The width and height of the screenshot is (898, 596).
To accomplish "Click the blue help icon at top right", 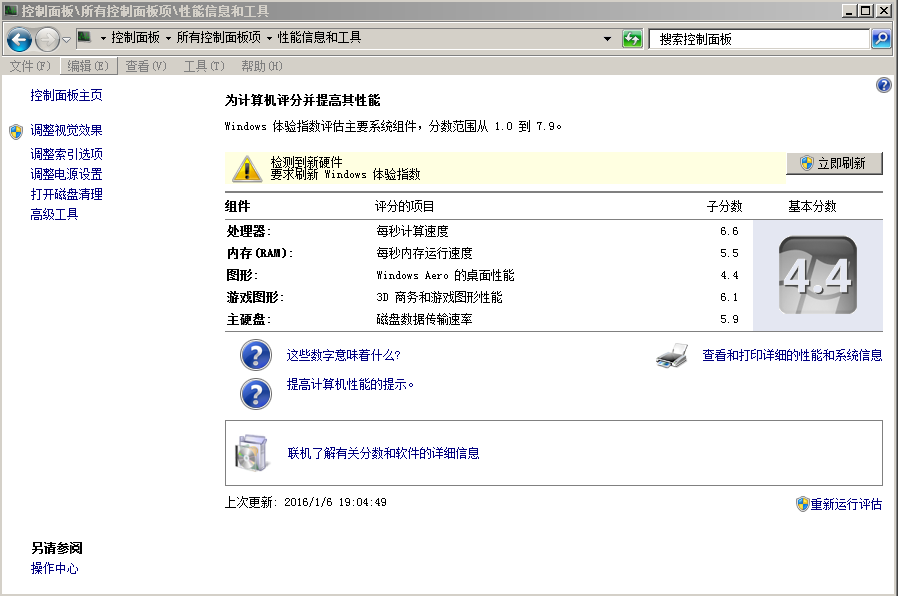I will pos(884,85).
